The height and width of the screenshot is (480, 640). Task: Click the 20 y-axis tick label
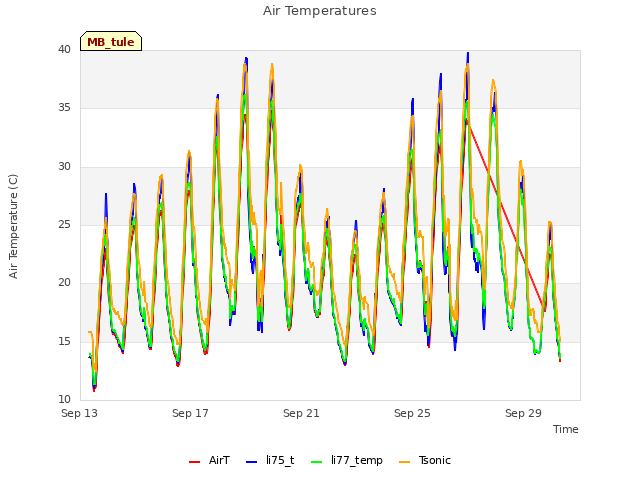(x=64, y=282)
